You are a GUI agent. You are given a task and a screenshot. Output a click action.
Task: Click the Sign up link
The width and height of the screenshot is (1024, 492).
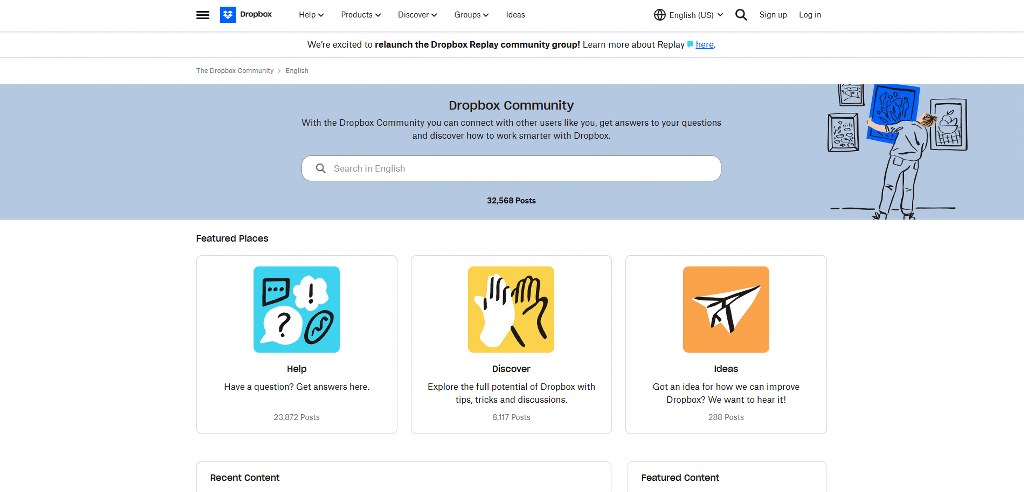[773, 15]
